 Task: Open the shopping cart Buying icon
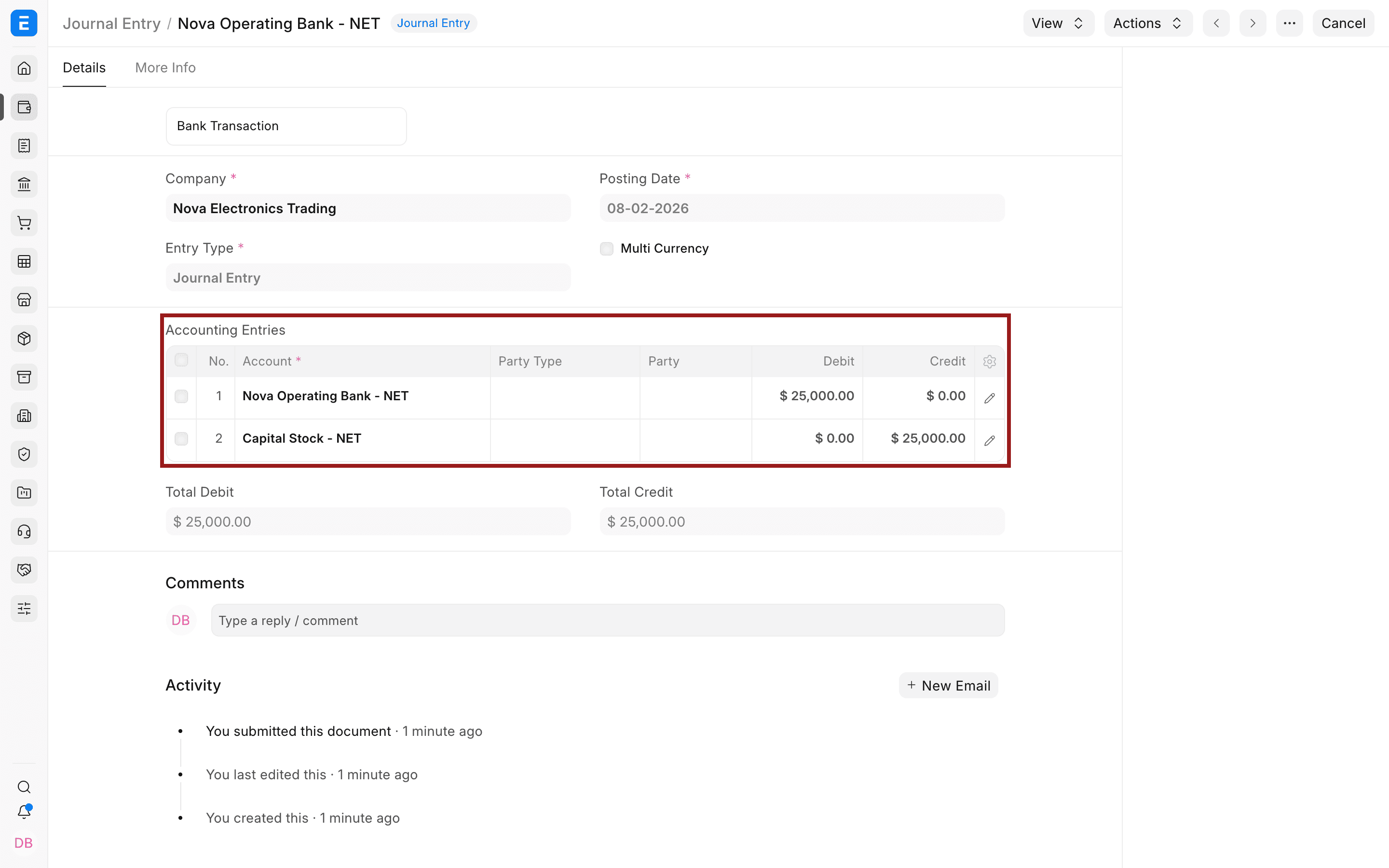(24, 223)
